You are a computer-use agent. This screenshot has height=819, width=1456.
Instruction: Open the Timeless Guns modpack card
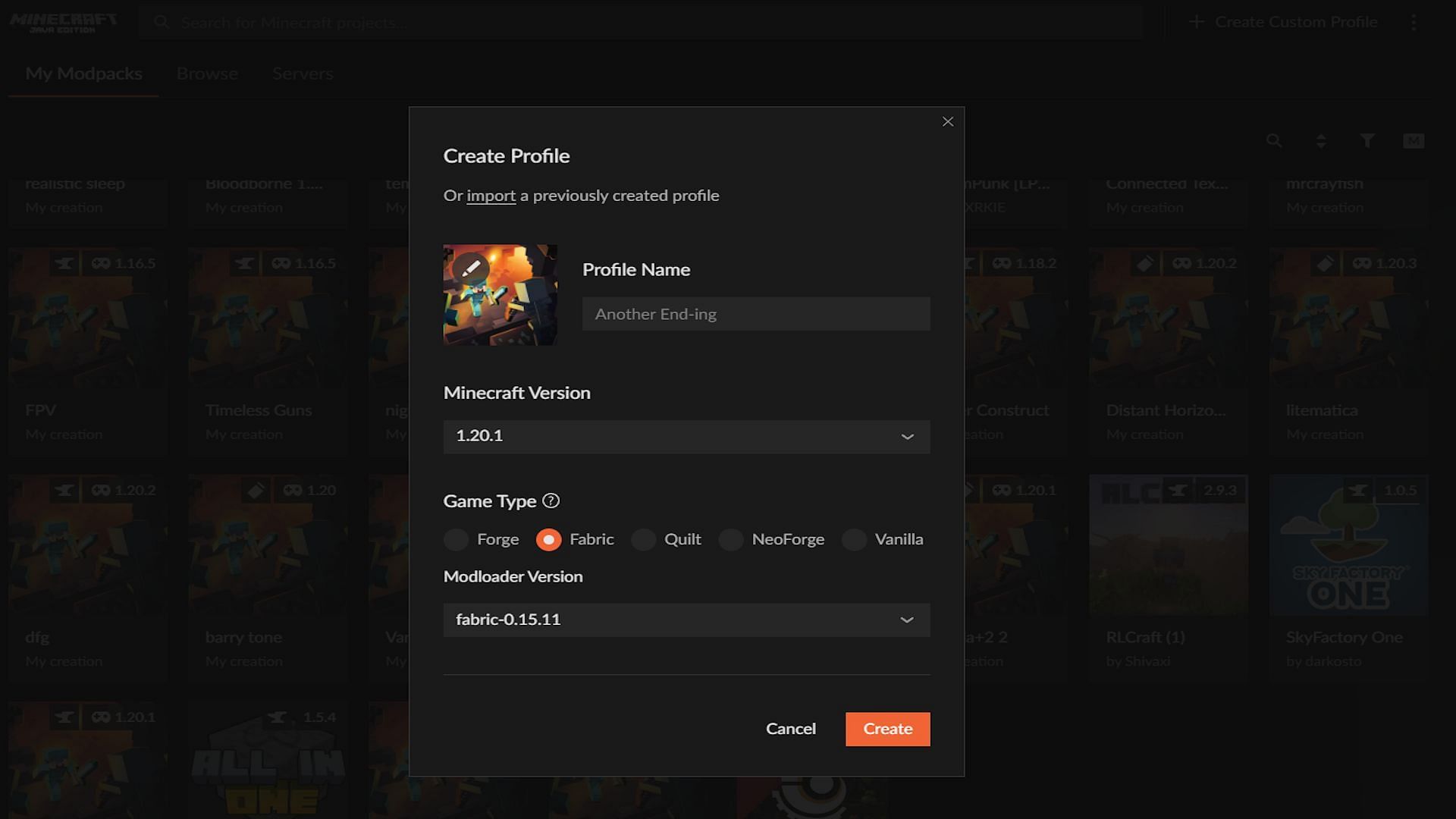[268, 350]
